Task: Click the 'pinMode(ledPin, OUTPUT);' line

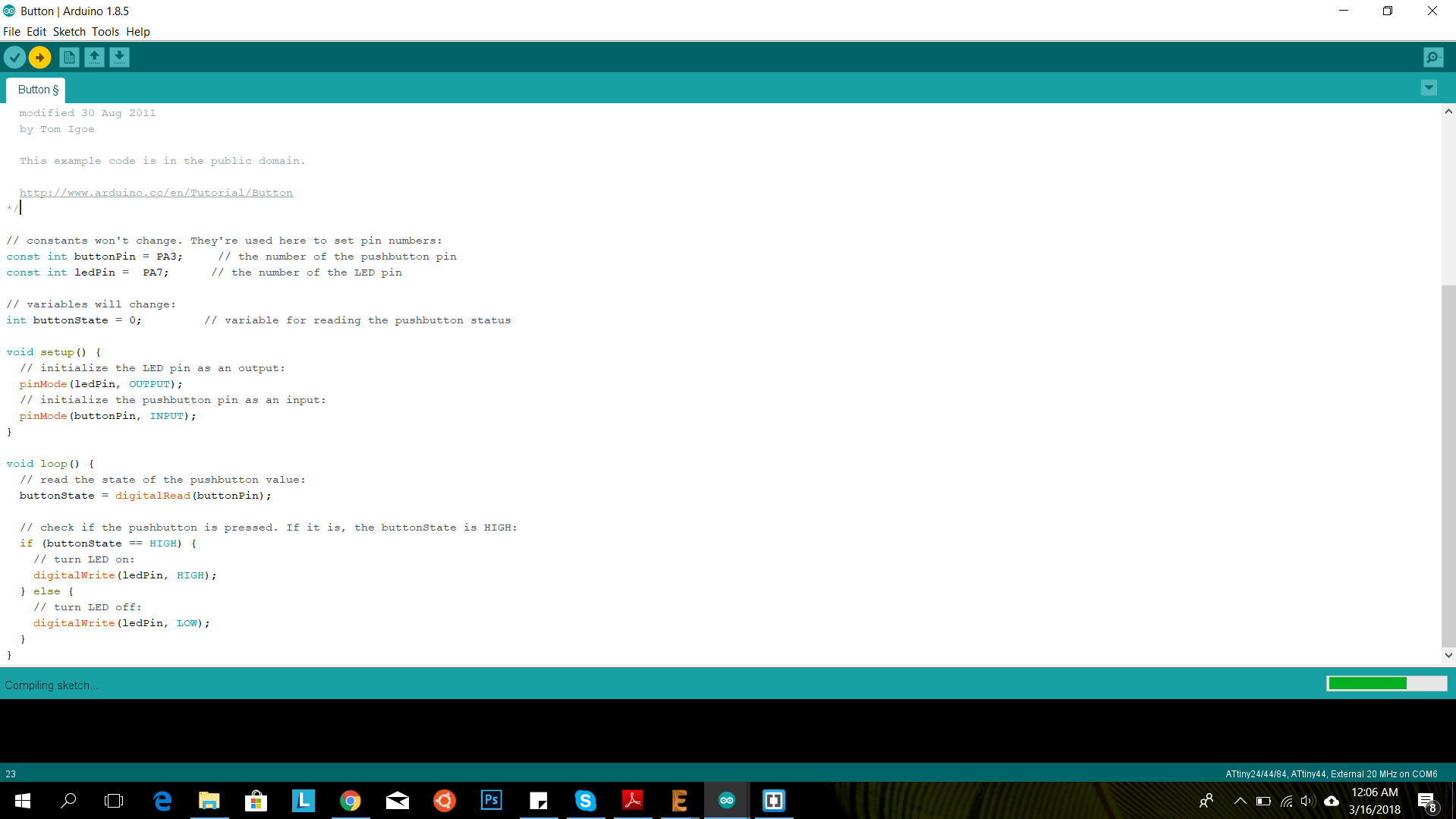Action: (x=101, y=384)
